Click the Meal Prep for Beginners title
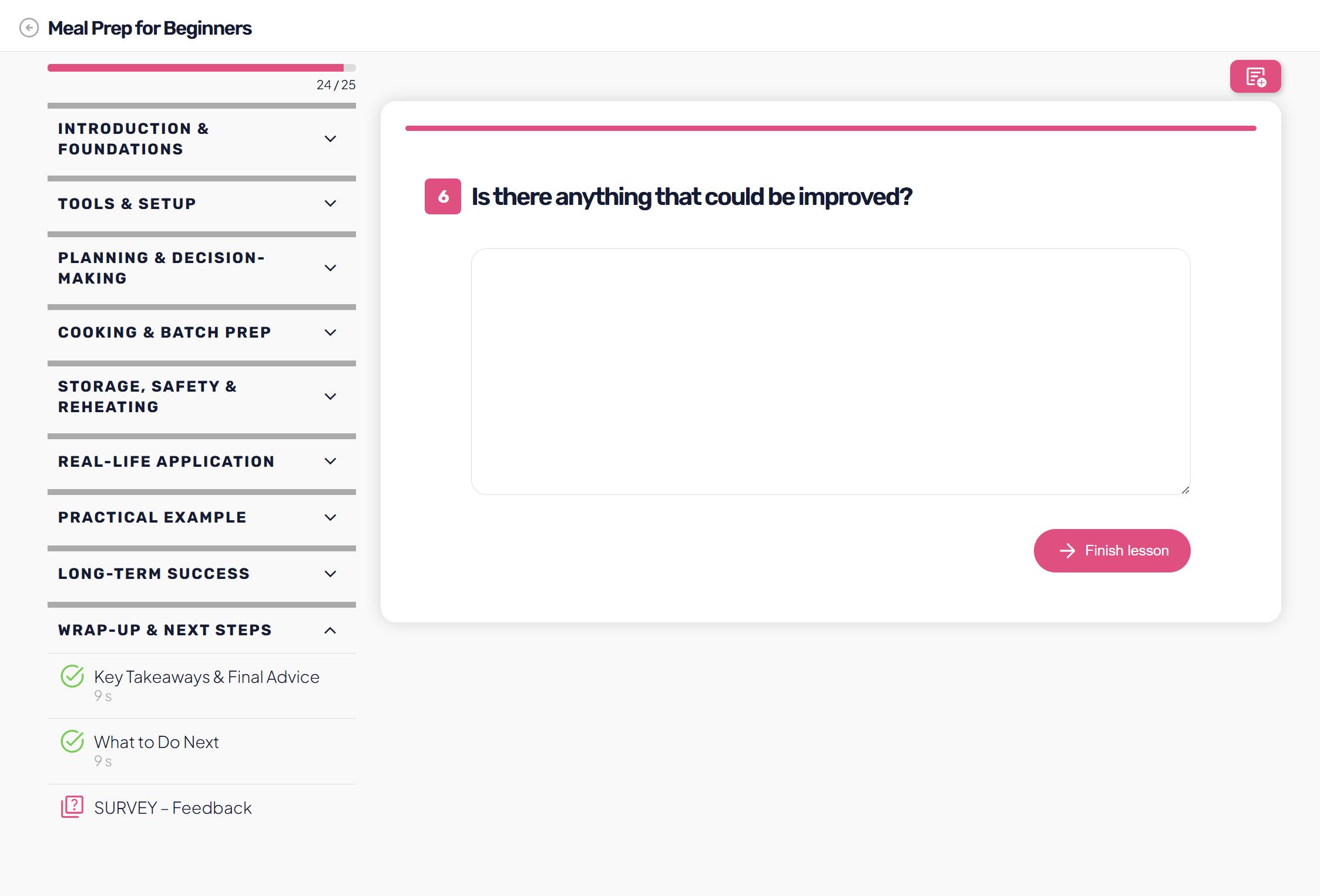 coord(150,28)
